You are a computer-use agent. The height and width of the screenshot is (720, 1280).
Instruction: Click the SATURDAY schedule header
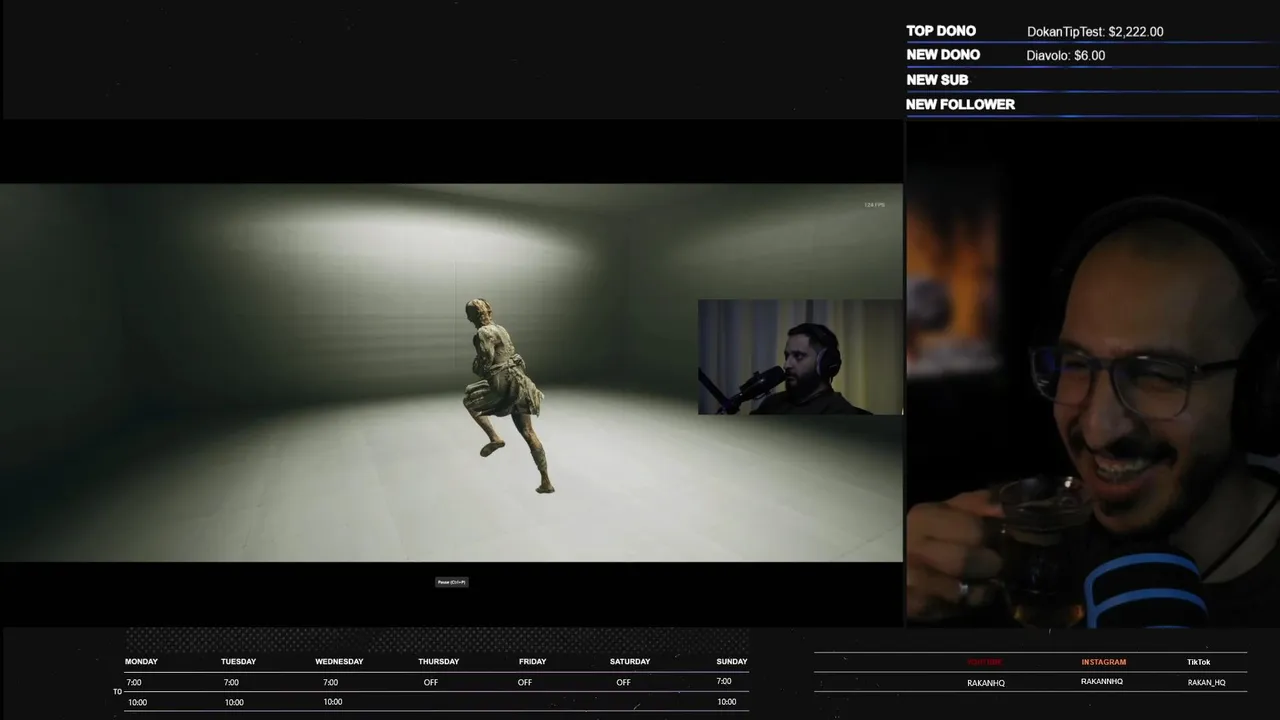pos(630,662)
